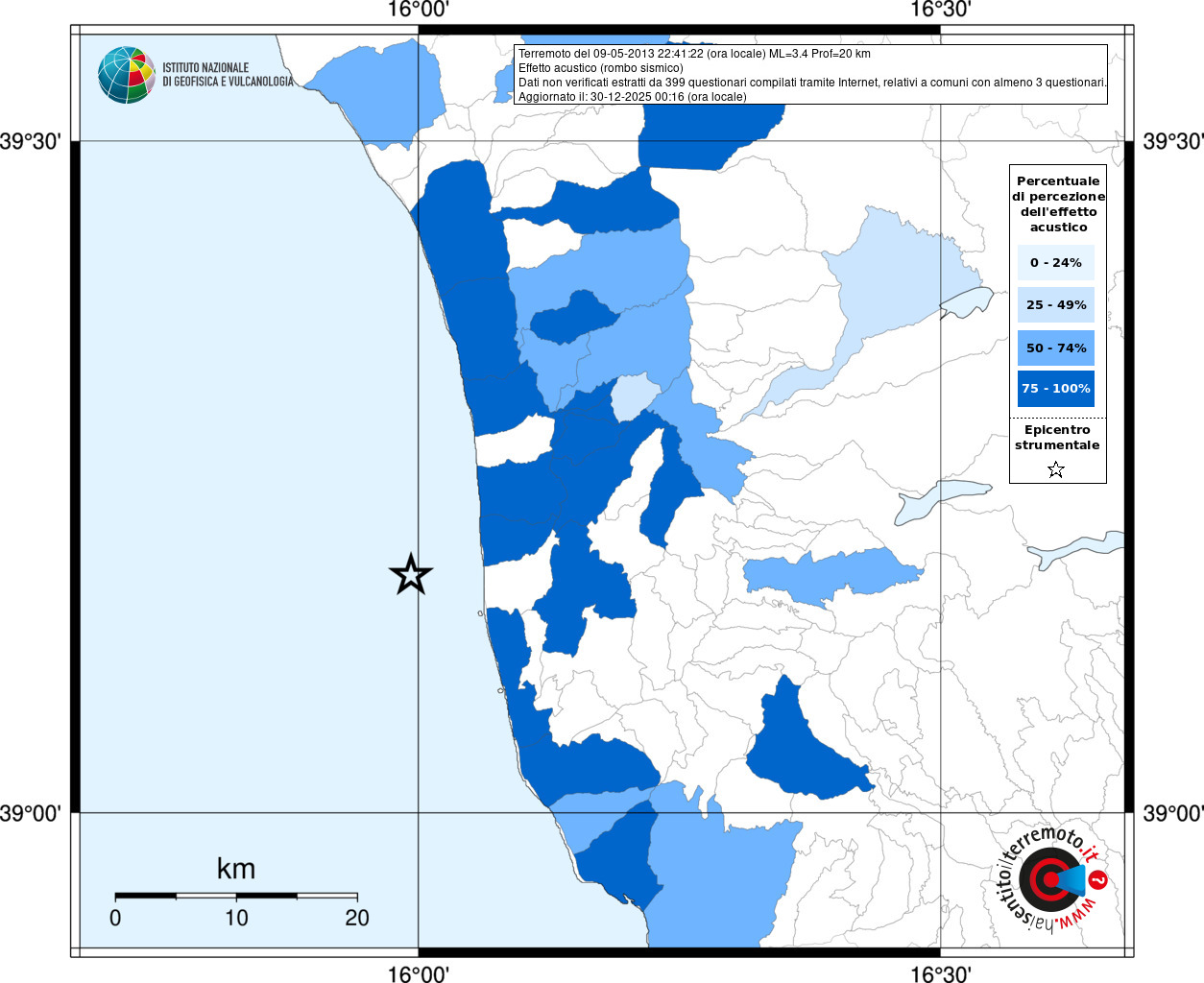Click the 'Percentuale di percezione dell'effetto acustico' heading

pyautogui.click(x=1058, y=204)
